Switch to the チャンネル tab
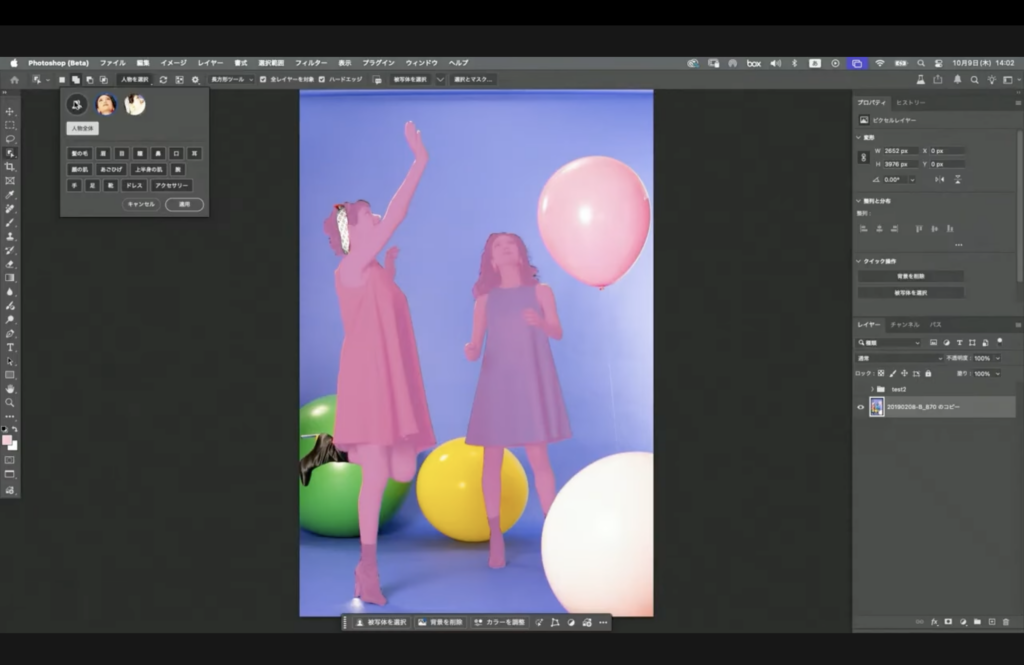Screen dimensions: 1024x665 click(x=904, y=325)
